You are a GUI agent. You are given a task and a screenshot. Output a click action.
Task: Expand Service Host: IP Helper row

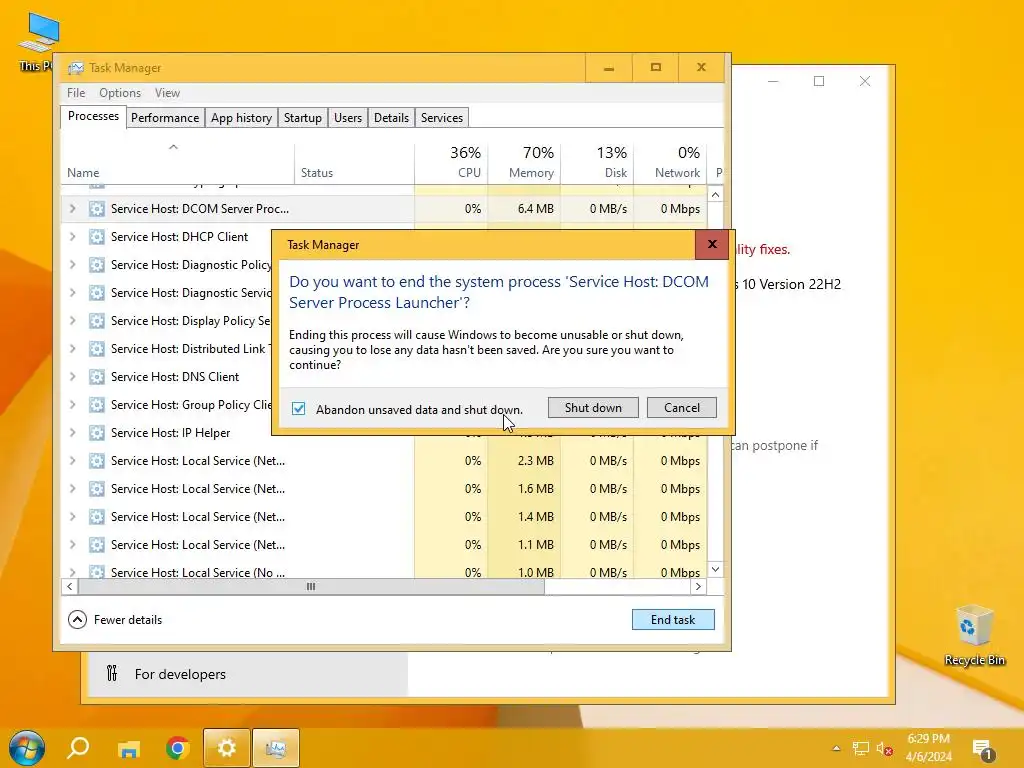[x=72, y=433]
